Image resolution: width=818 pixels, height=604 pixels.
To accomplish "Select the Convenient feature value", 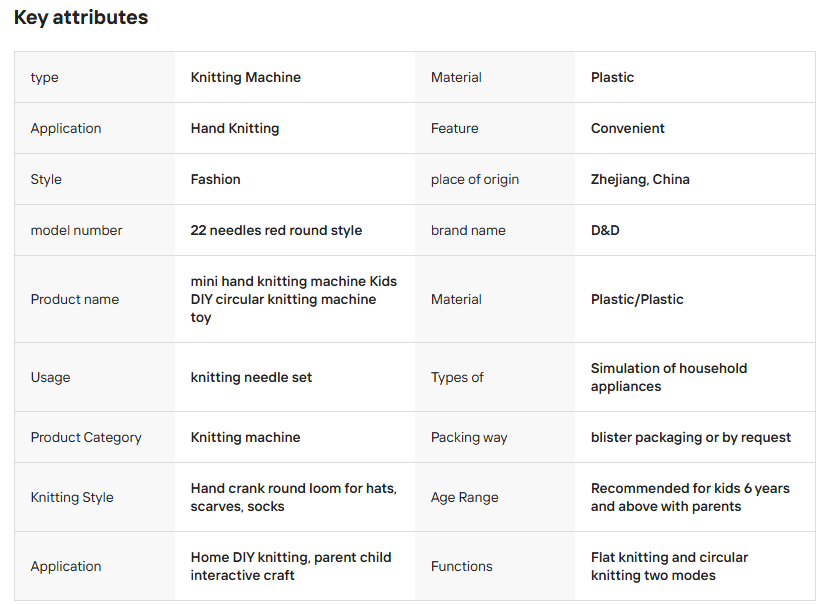I will (x=628, y=128).
